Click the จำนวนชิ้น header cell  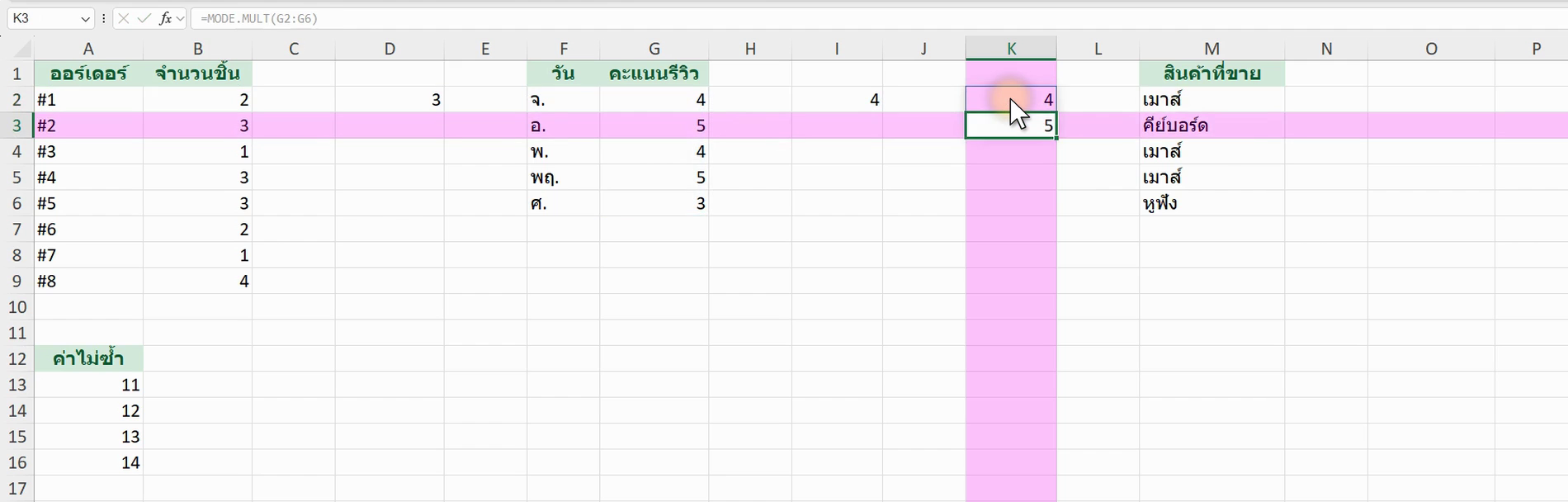coord(197,73)
